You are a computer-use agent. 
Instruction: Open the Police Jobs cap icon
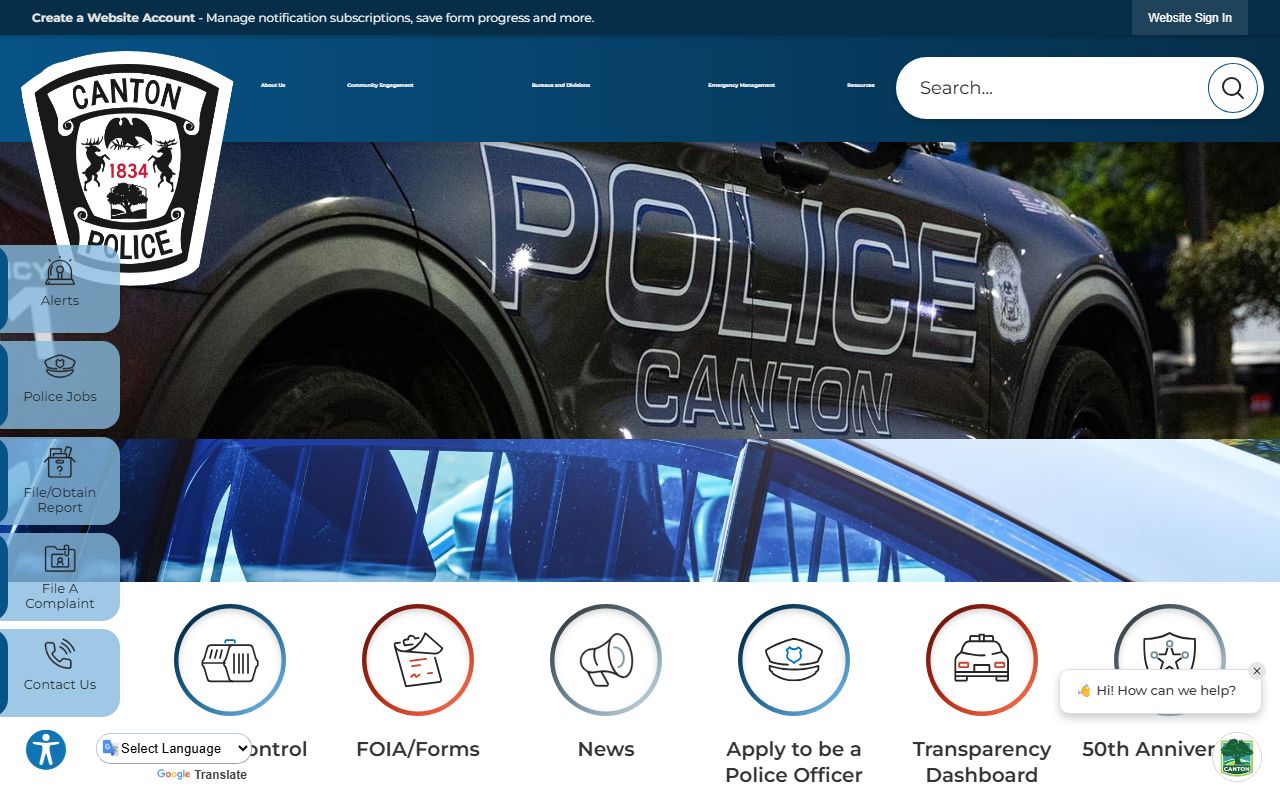[x=60, y=367]
